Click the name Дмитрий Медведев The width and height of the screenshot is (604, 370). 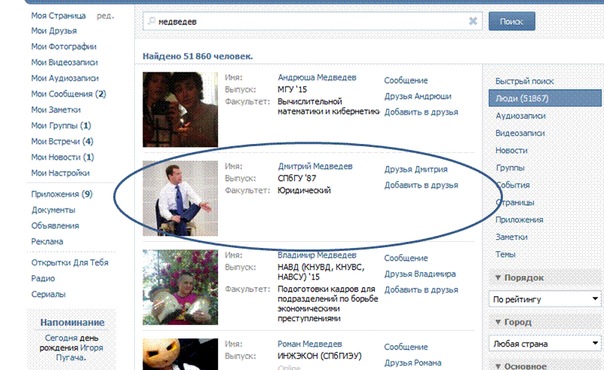pyautogui.click(x=315, y=166)
